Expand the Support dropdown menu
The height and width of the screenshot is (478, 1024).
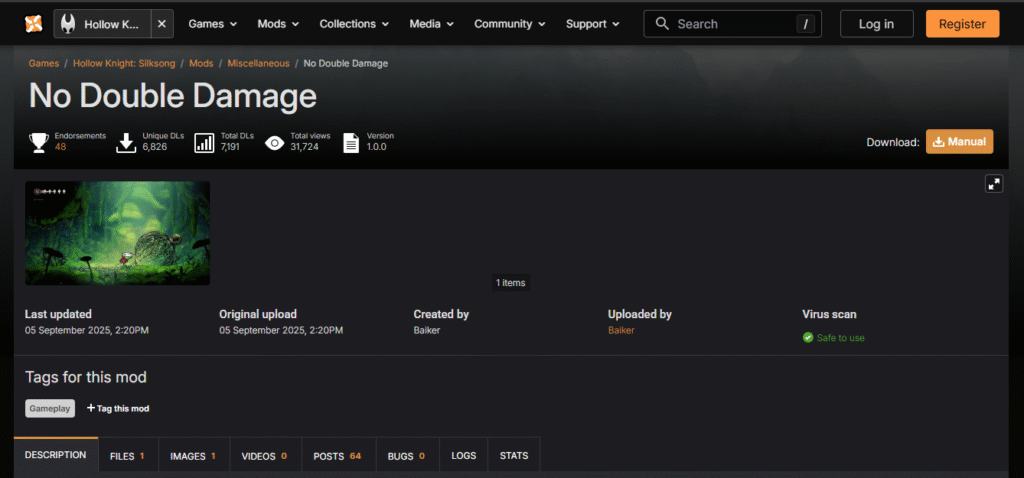(x=593, y=24)
